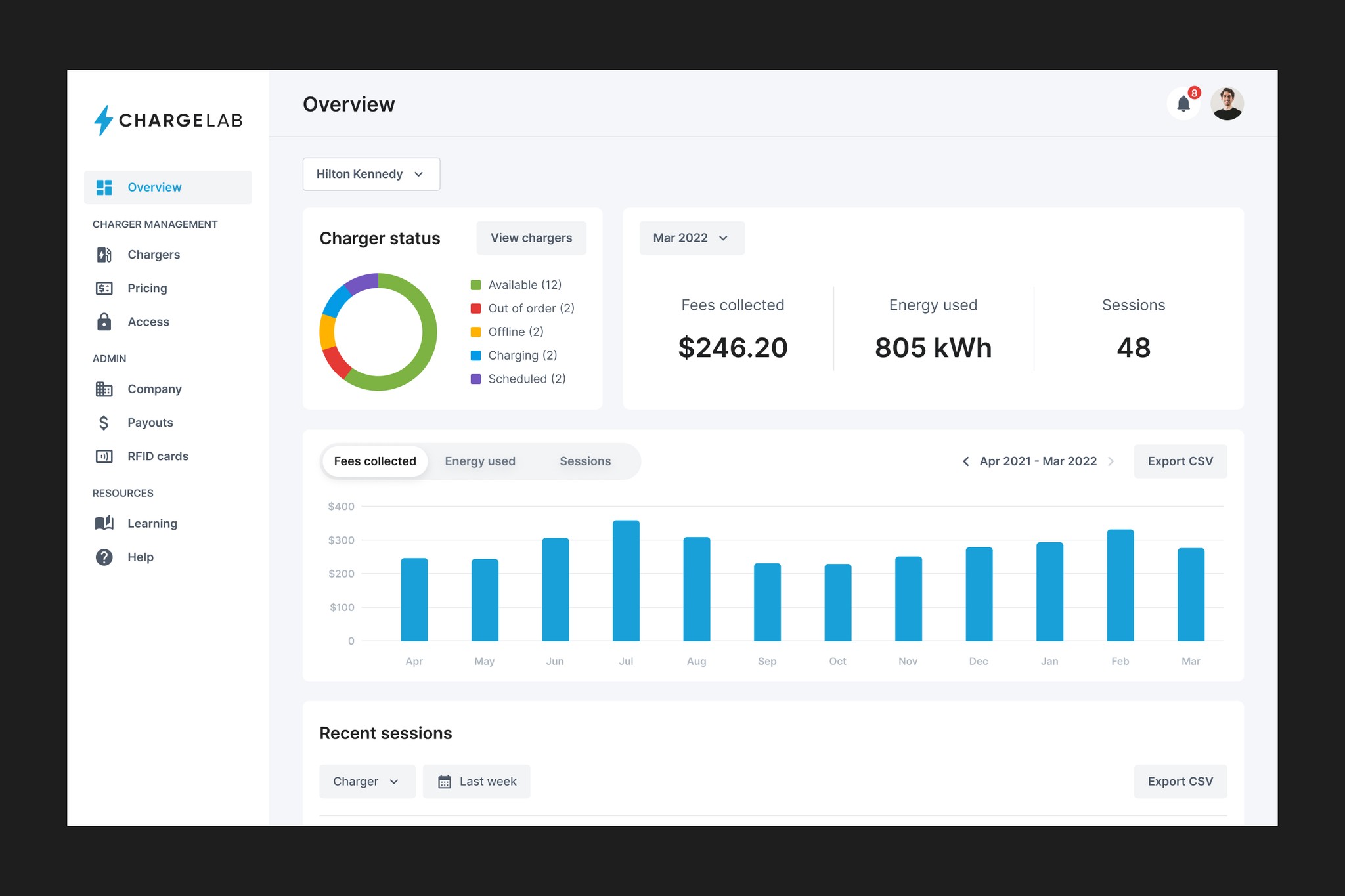
Task: Click the green Available legend swatch
Action: (475, 285)
